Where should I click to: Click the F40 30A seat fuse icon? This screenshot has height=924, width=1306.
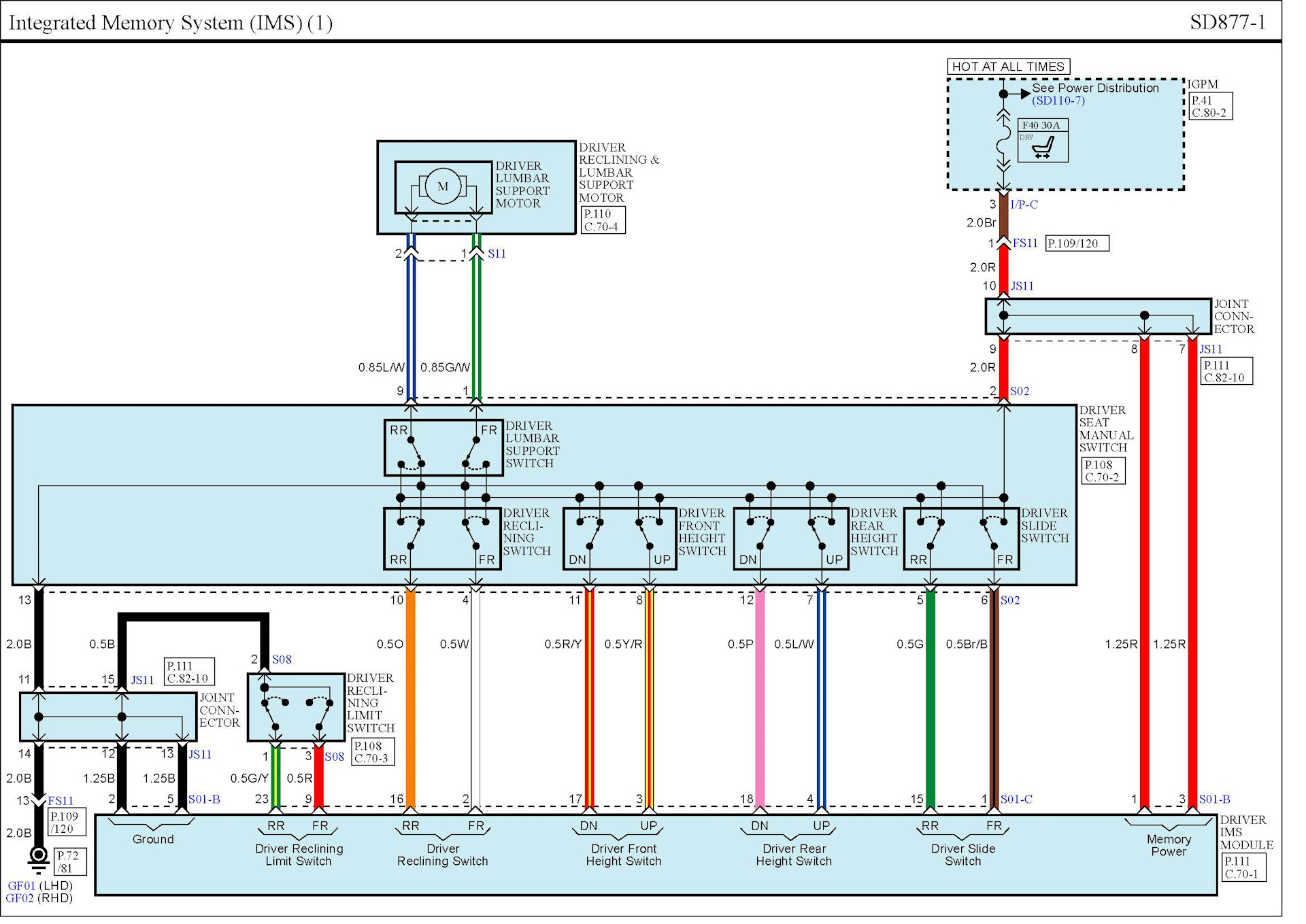pyautogui.click(x=1043, y=140)
